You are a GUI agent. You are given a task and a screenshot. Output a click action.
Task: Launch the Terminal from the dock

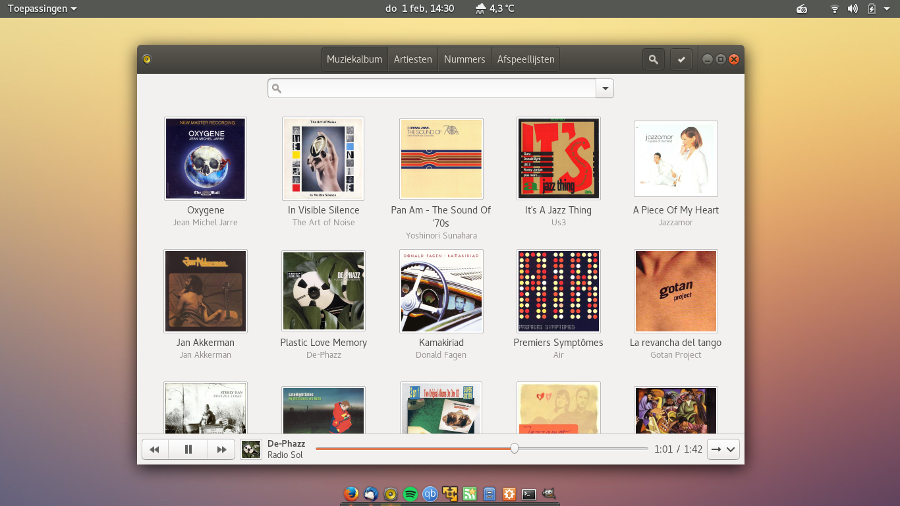[529, 494]
